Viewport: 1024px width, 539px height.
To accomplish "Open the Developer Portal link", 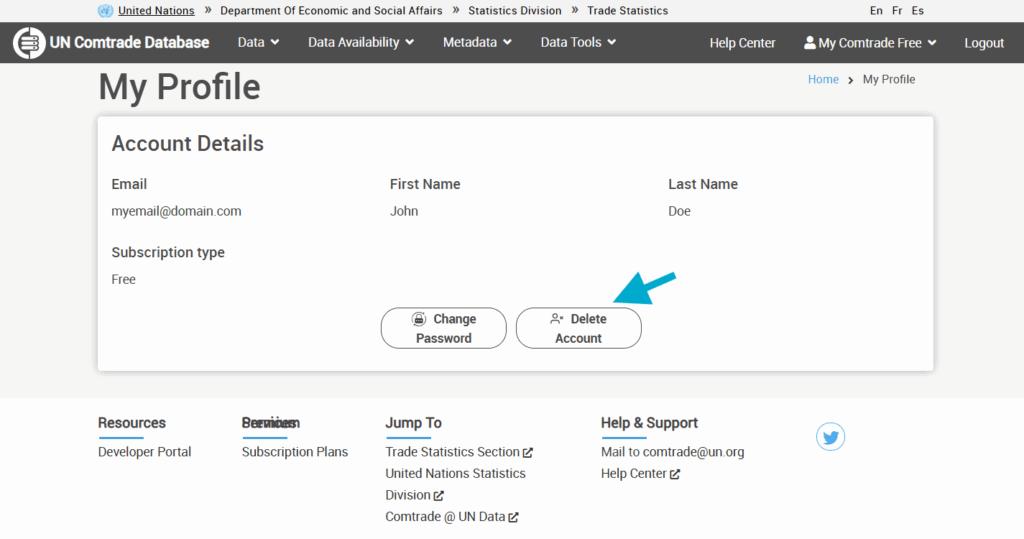I will pyautogui.click(x=144, y=452).
